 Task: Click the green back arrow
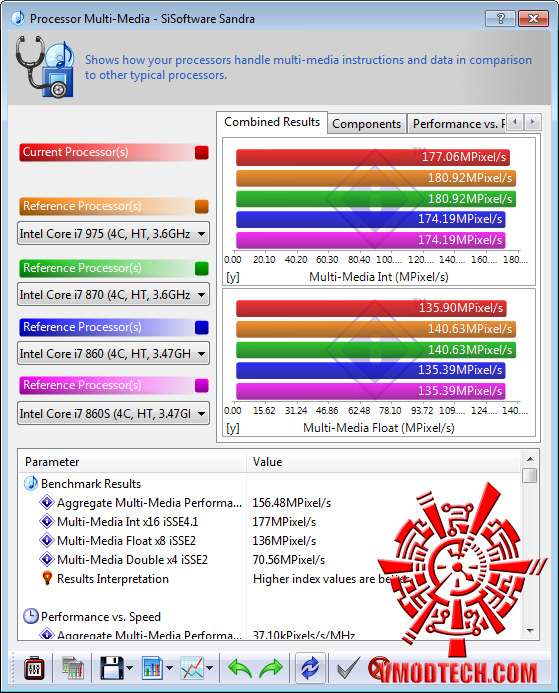[x=240, y=668]
